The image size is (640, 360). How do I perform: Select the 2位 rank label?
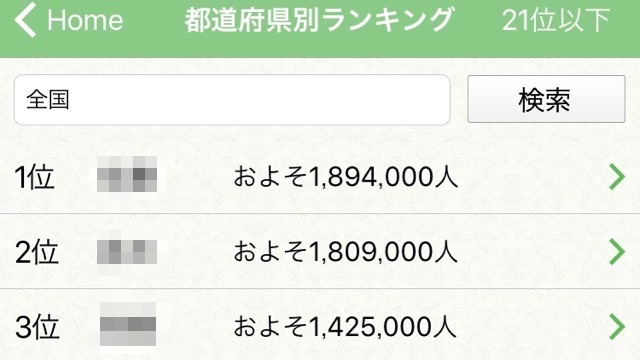point(37,252)
